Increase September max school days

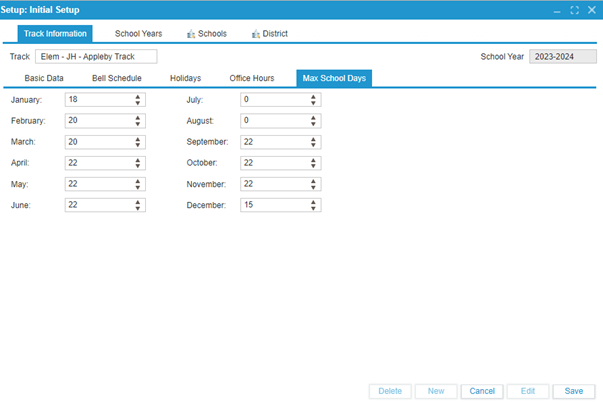pos(314,139)
